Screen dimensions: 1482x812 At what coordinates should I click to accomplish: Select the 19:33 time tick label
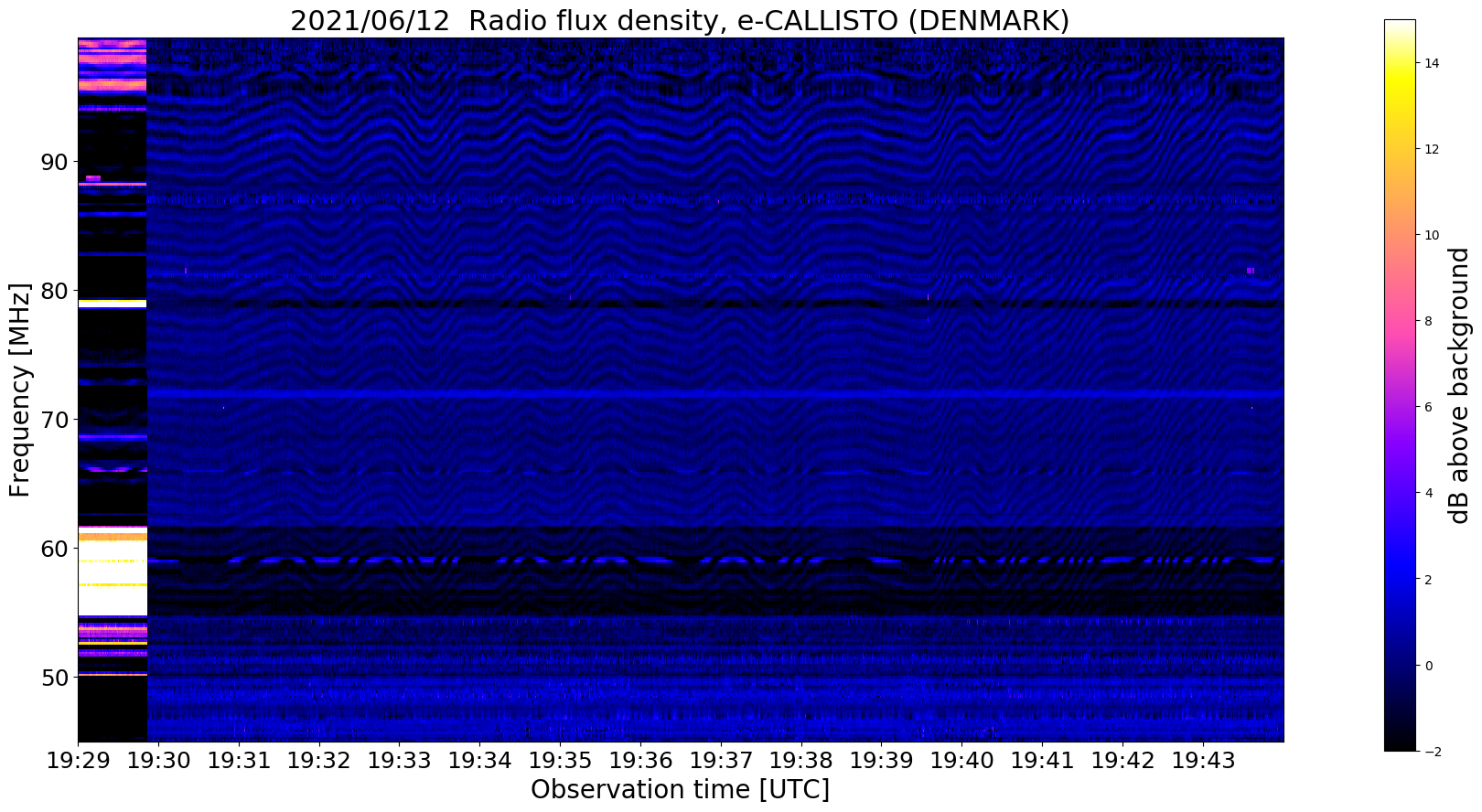pyautogui.click(x=400, y=760)
